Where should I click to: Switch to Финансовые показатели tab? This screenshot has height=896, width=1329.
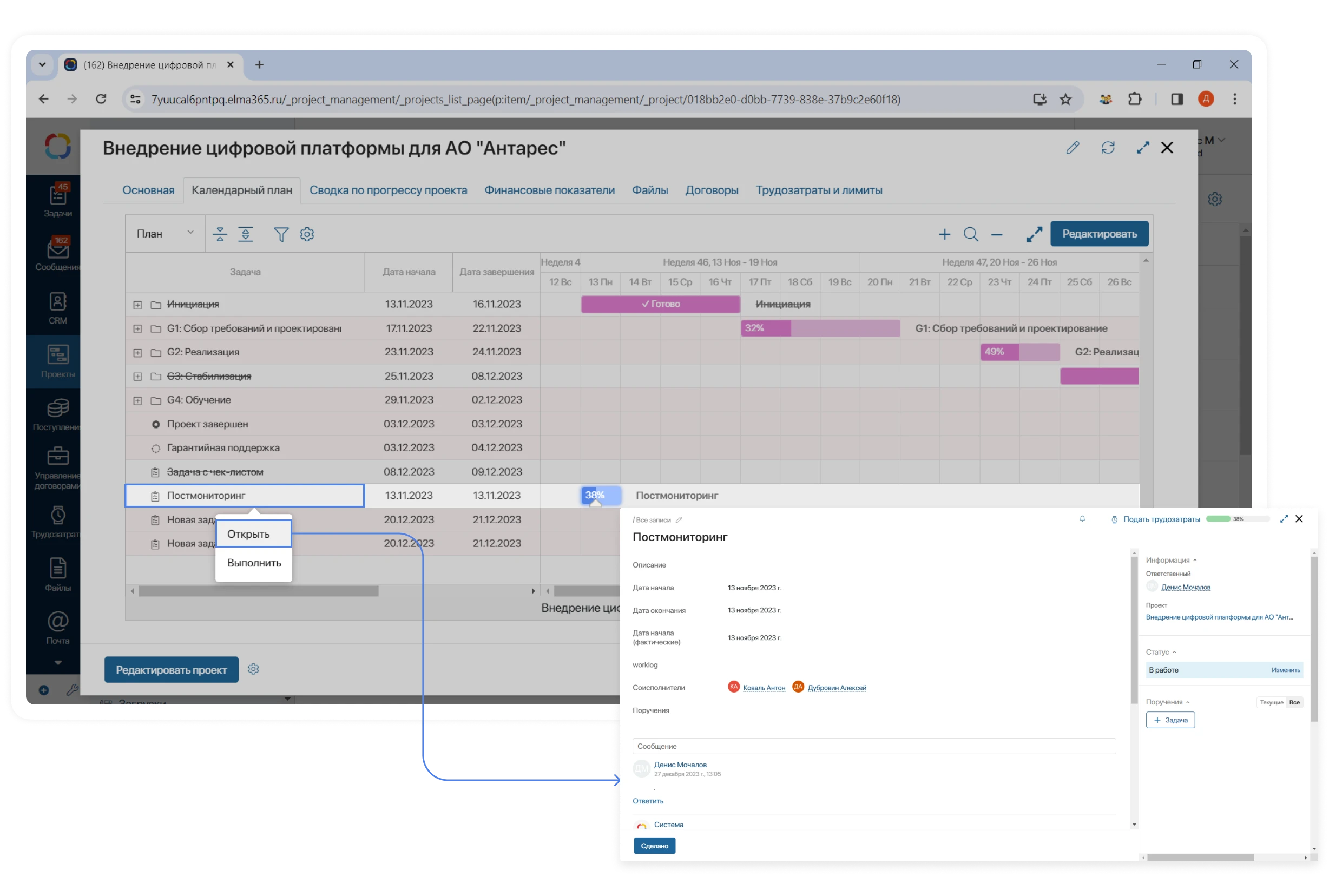coord(549,190)
